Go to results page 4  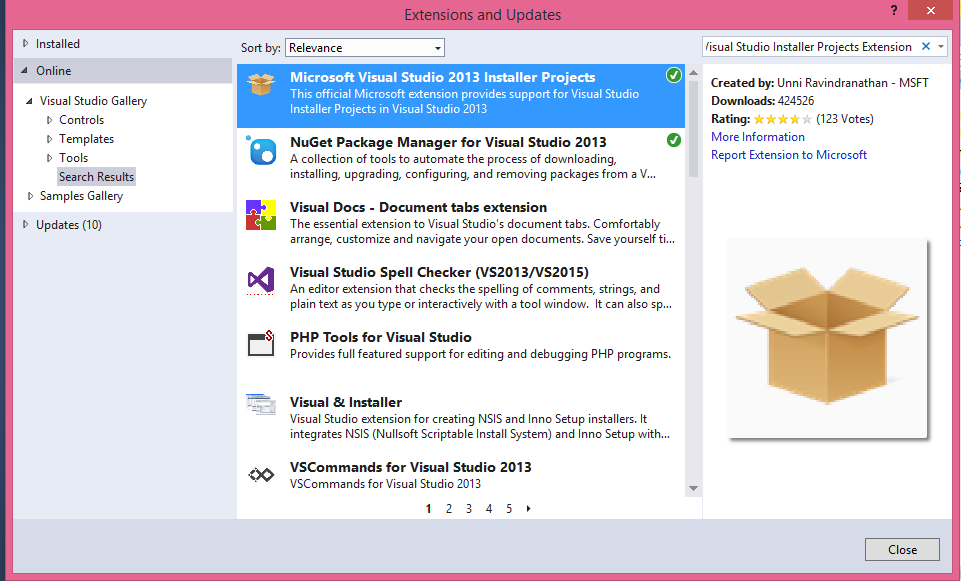tap(489, 509)
